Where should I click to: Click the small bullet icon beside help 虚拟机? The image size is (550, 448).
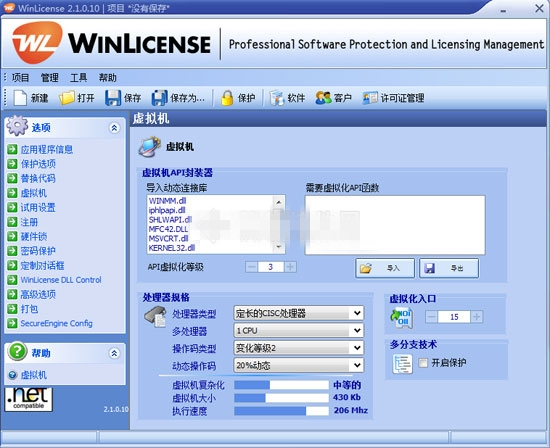pos(12,375)
